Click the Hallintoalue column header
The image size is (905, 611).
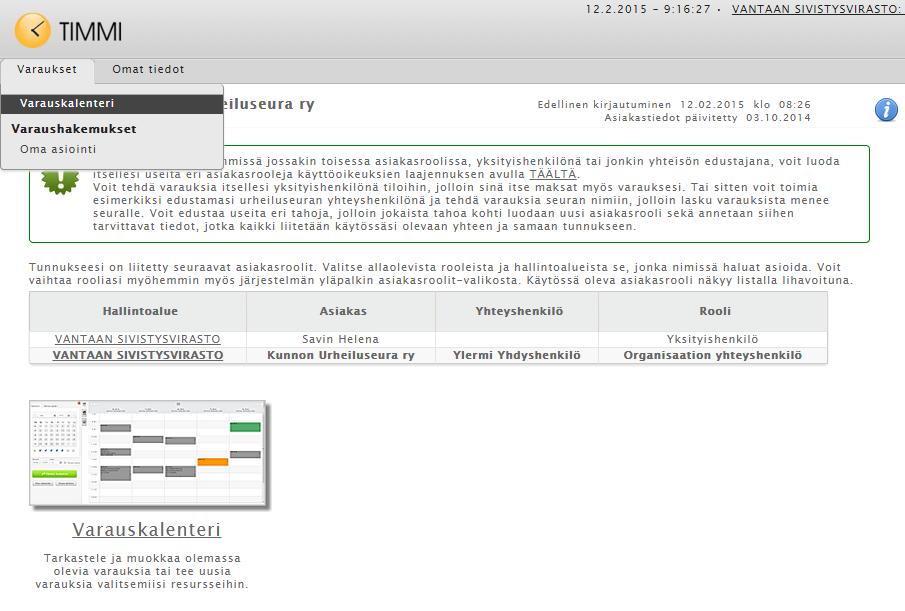[140, 311]
